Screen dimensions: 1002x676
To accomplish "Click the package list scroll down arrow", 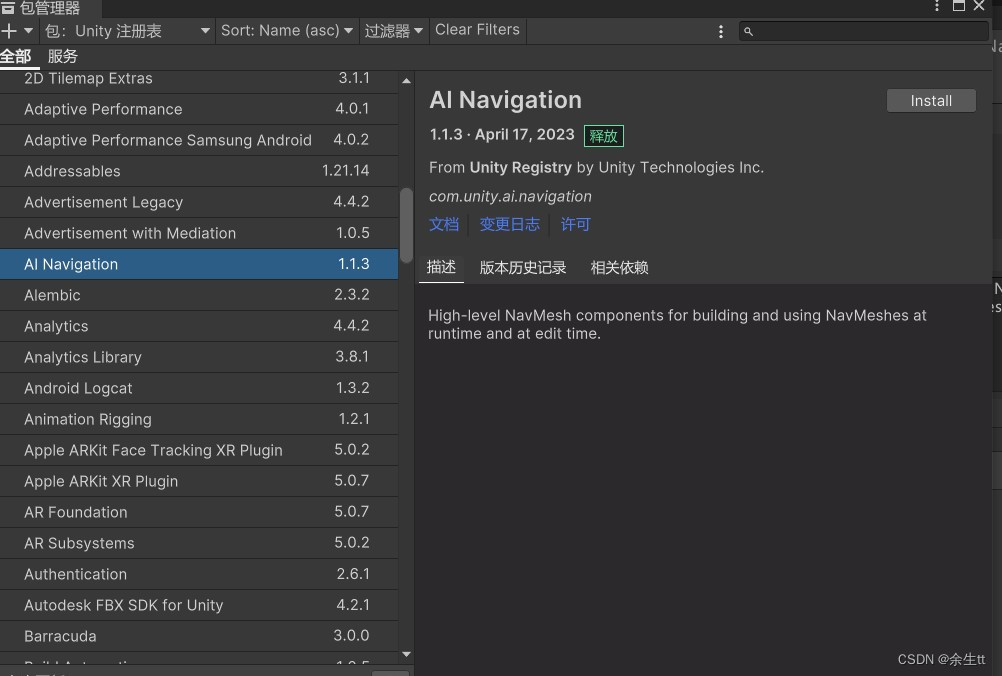I will click(x=406, y=654).
